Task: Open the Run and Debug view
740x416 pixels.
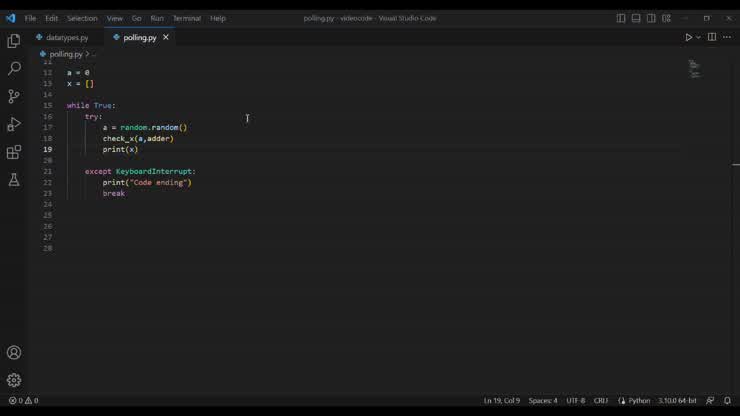Action: tap(14, 125)
